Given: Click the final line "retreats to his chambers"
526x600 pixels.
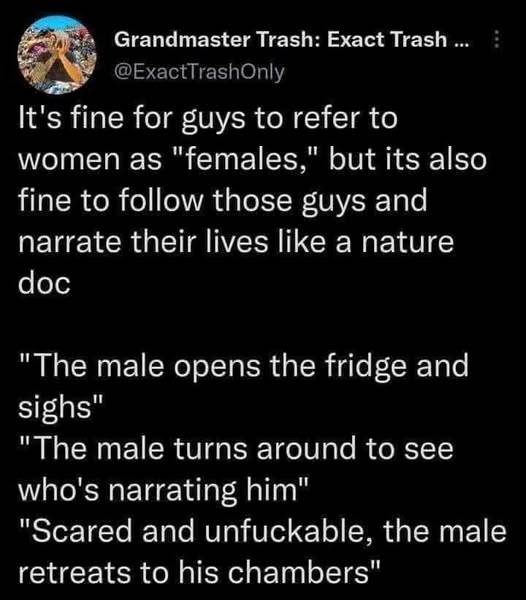Looking at the screenshot, I should [x=200, y=573].
